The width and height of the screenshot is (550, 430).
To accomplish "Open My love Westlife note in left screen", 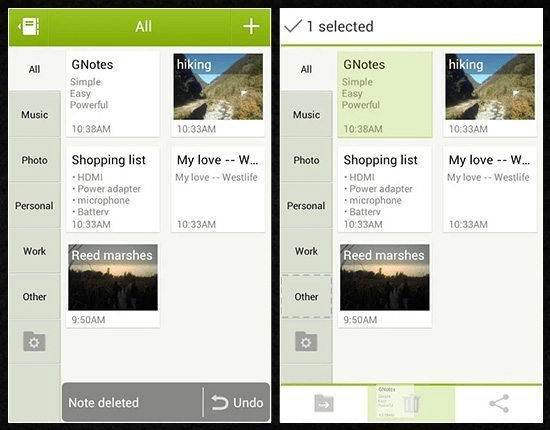I will tap(218, 190).
